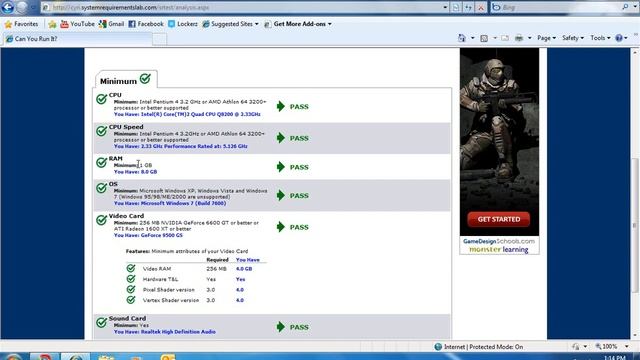
Task: Click 'You Have: 8.0 GB' RAM text
Action: click(x=135, y=172)
